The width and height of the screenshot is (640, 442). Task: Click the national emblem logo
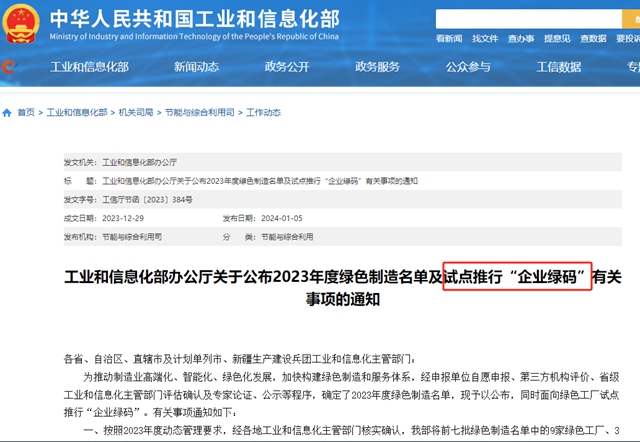click(20, 24)
